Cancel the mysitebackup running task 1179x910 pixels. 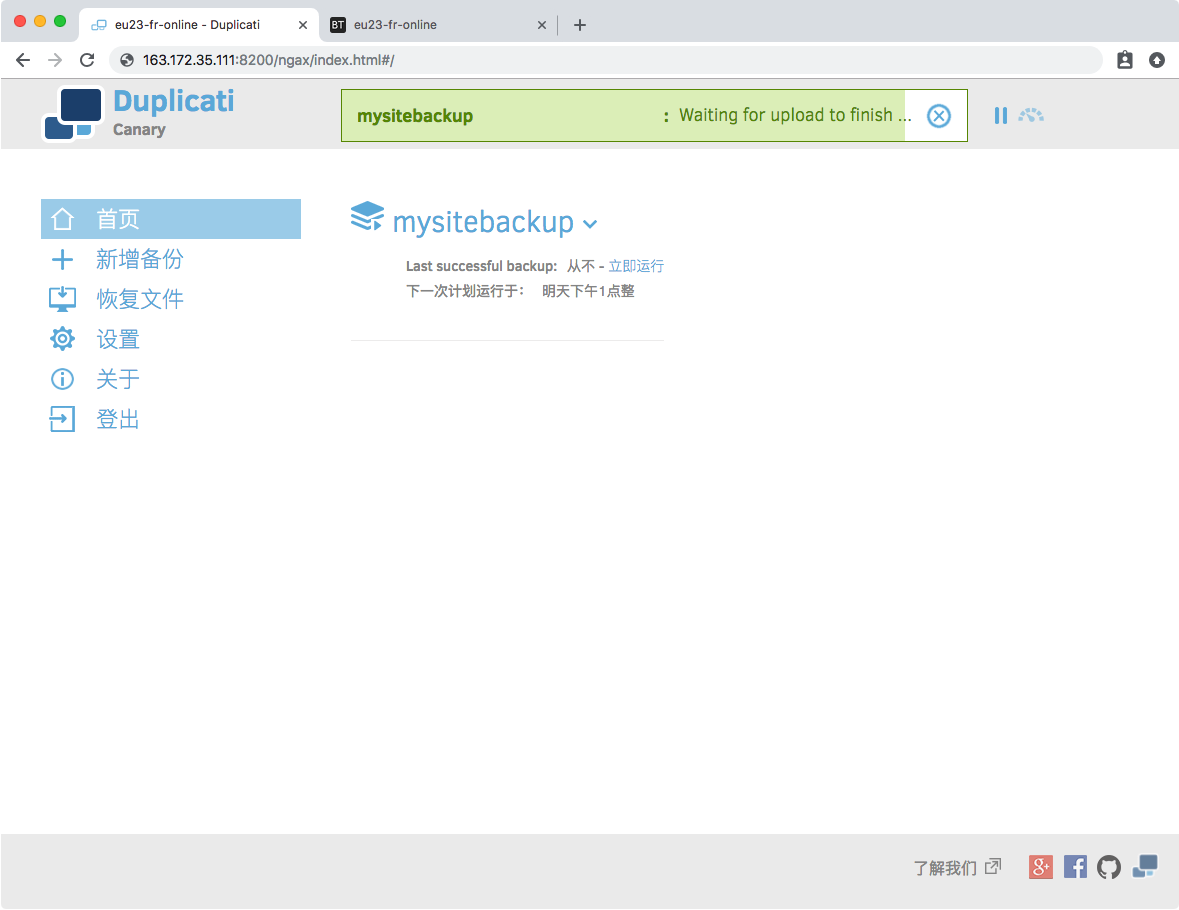[938, 116]
